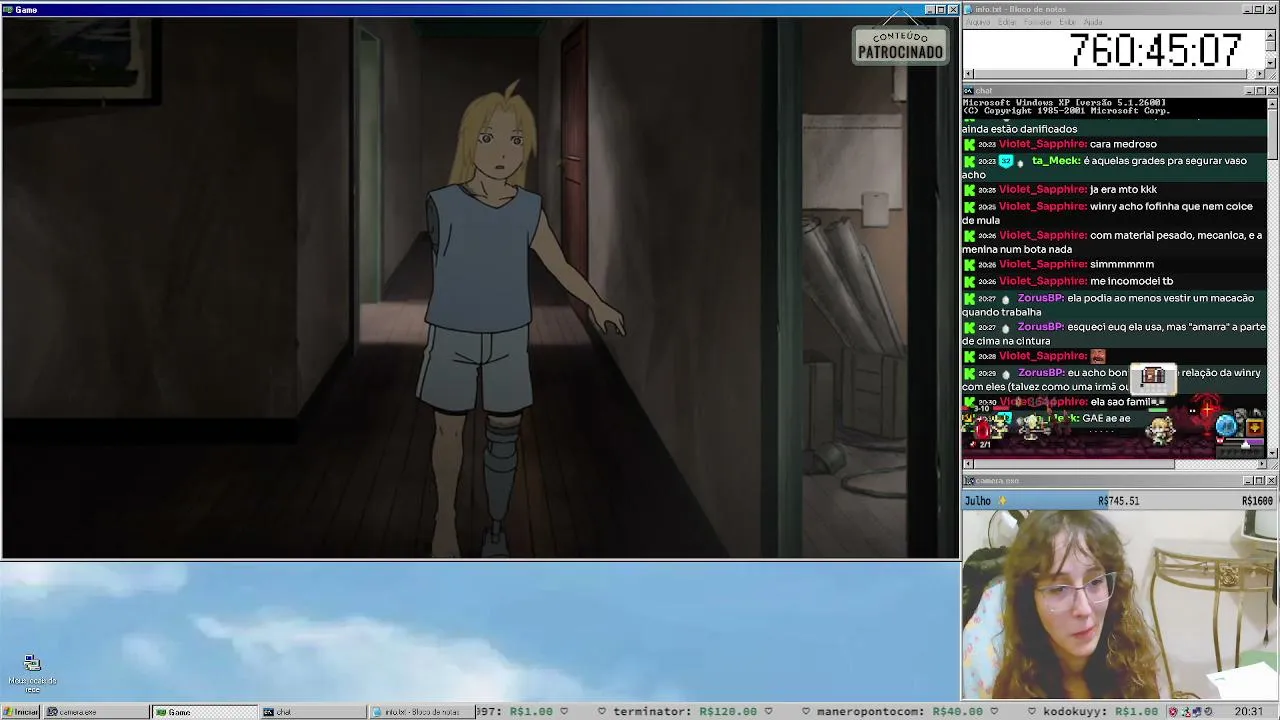
Task: Click the Notepad icon in info.txt title bar
Action: pos(969,9)
